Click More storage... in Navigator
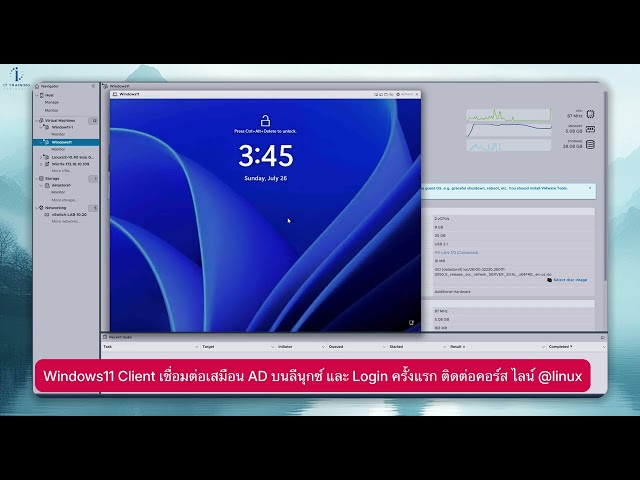The width and height of the screenshot is (640, 480). pyautogui.click(x=64, y=200)
